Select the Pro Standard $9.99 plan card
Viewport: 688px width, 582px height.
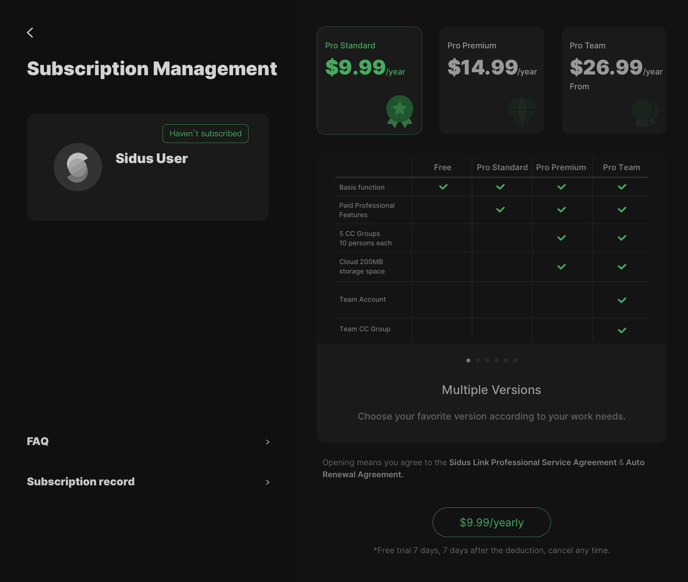coord(369,80)
